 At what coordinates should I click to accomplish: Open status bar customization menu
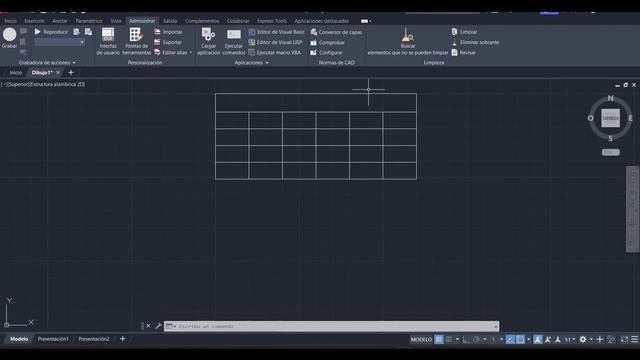(x=635, y=340)
